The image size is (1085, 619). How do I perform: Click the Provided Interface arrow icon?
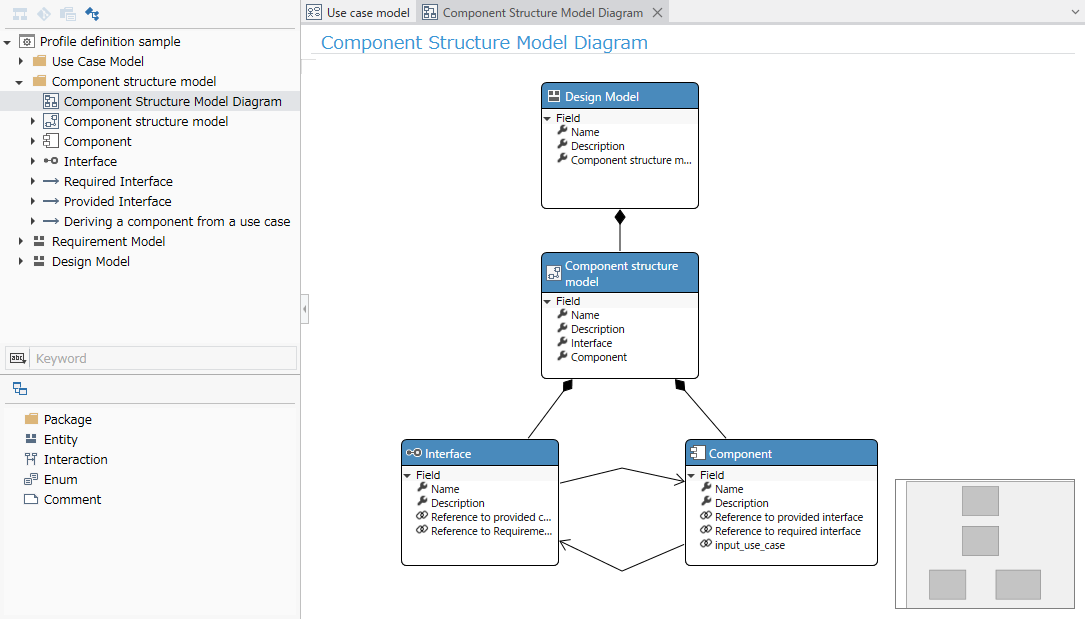point(51,201)
